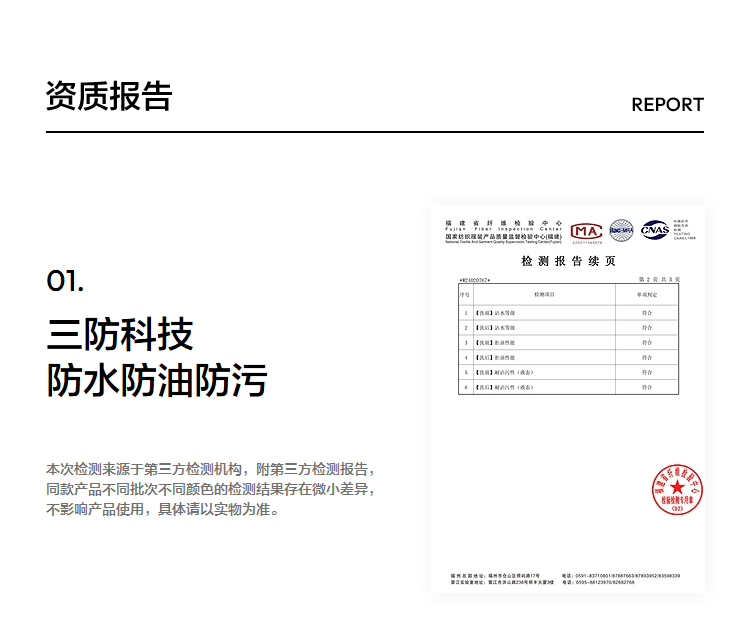
Task: Select row 3 【洗前】拒油性能
Action: (x=568, y=342)
